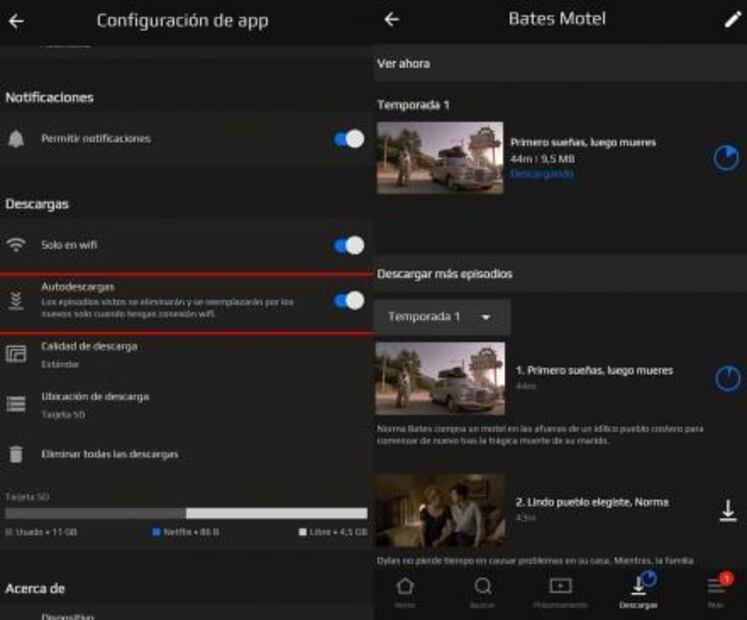
Task: Click the 44m | 9,5 MB download info
Action: (542, 159)
